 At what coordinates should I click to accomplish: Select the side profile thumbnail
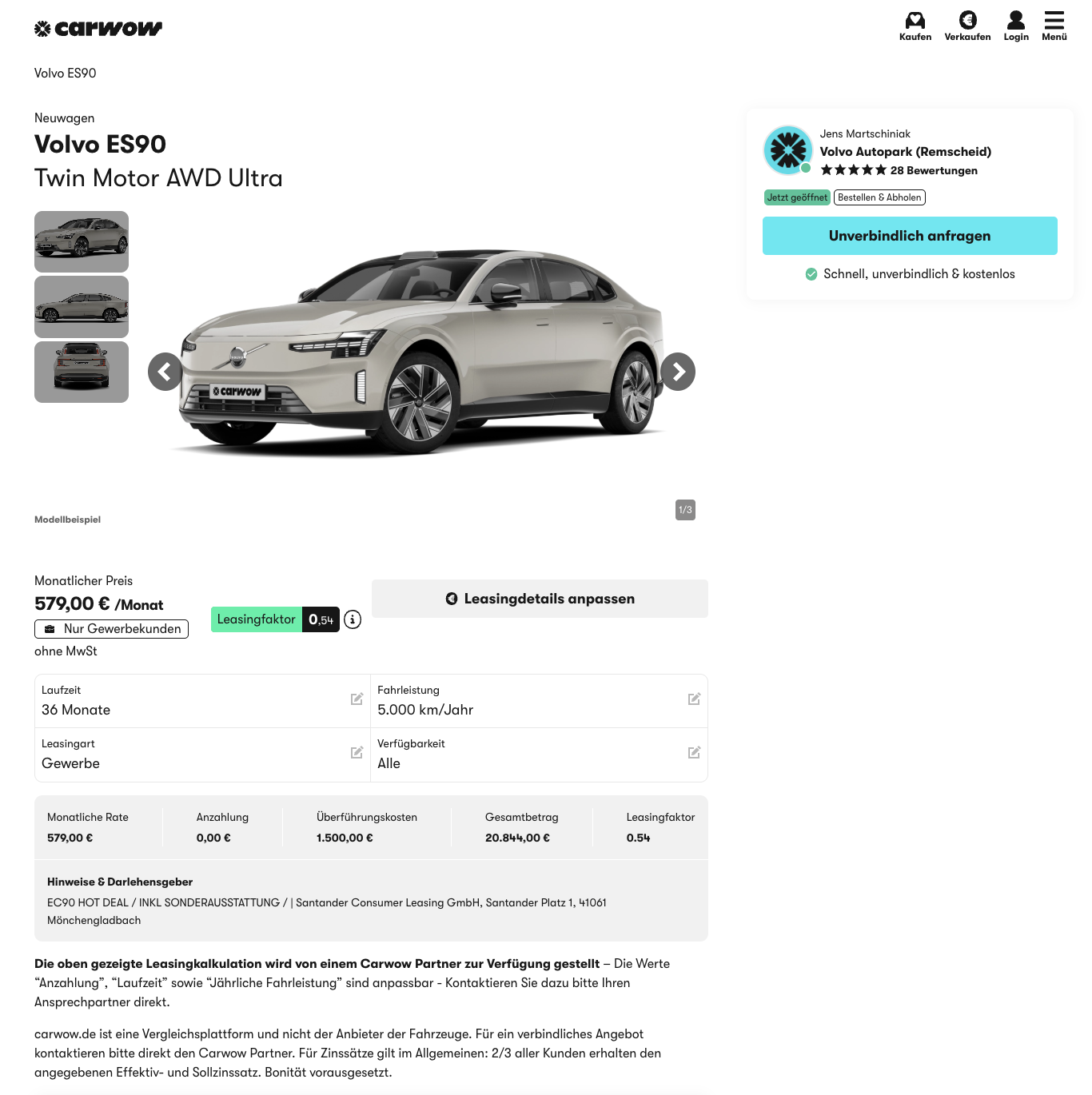tap(82, 307)
